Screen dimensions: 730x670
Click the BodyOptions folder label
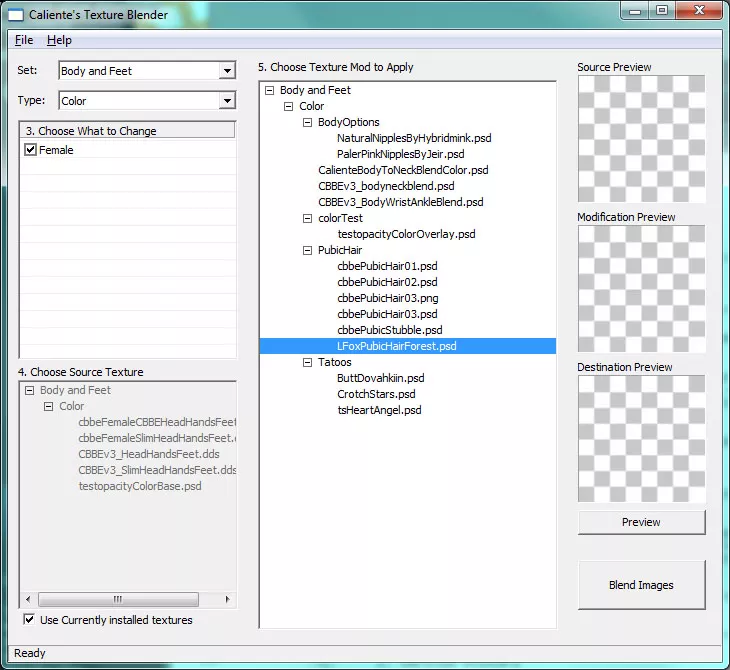[349, 122]
